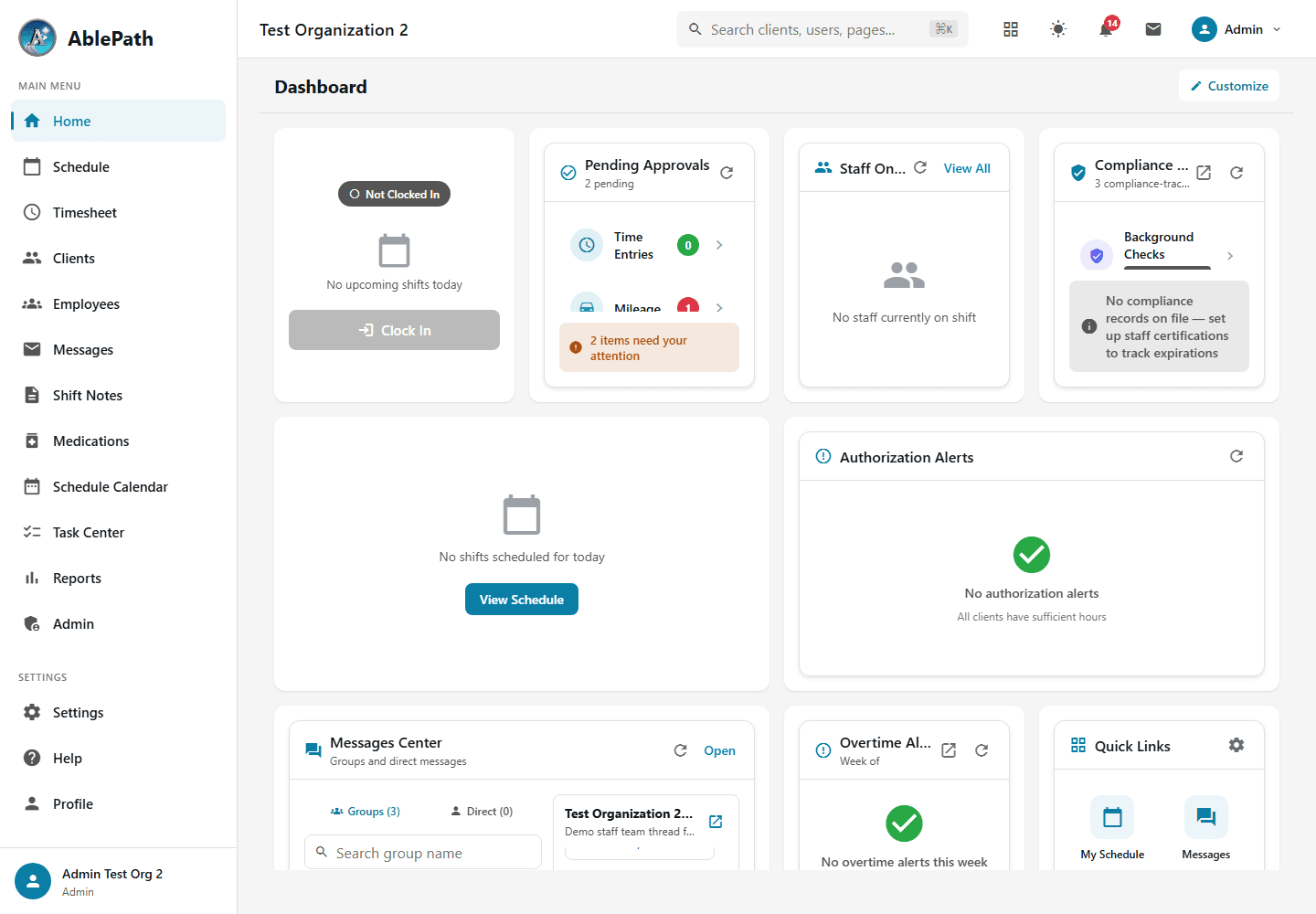Screen dimensions: 1316x914
Task: Open Timesheet in the sidebar
Action: (119, 212)
